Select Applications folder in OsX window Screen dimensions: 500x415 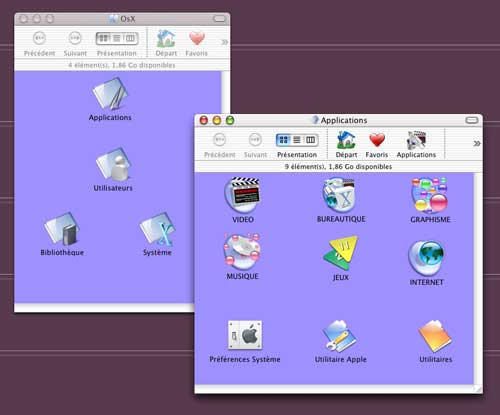(110, 94)
